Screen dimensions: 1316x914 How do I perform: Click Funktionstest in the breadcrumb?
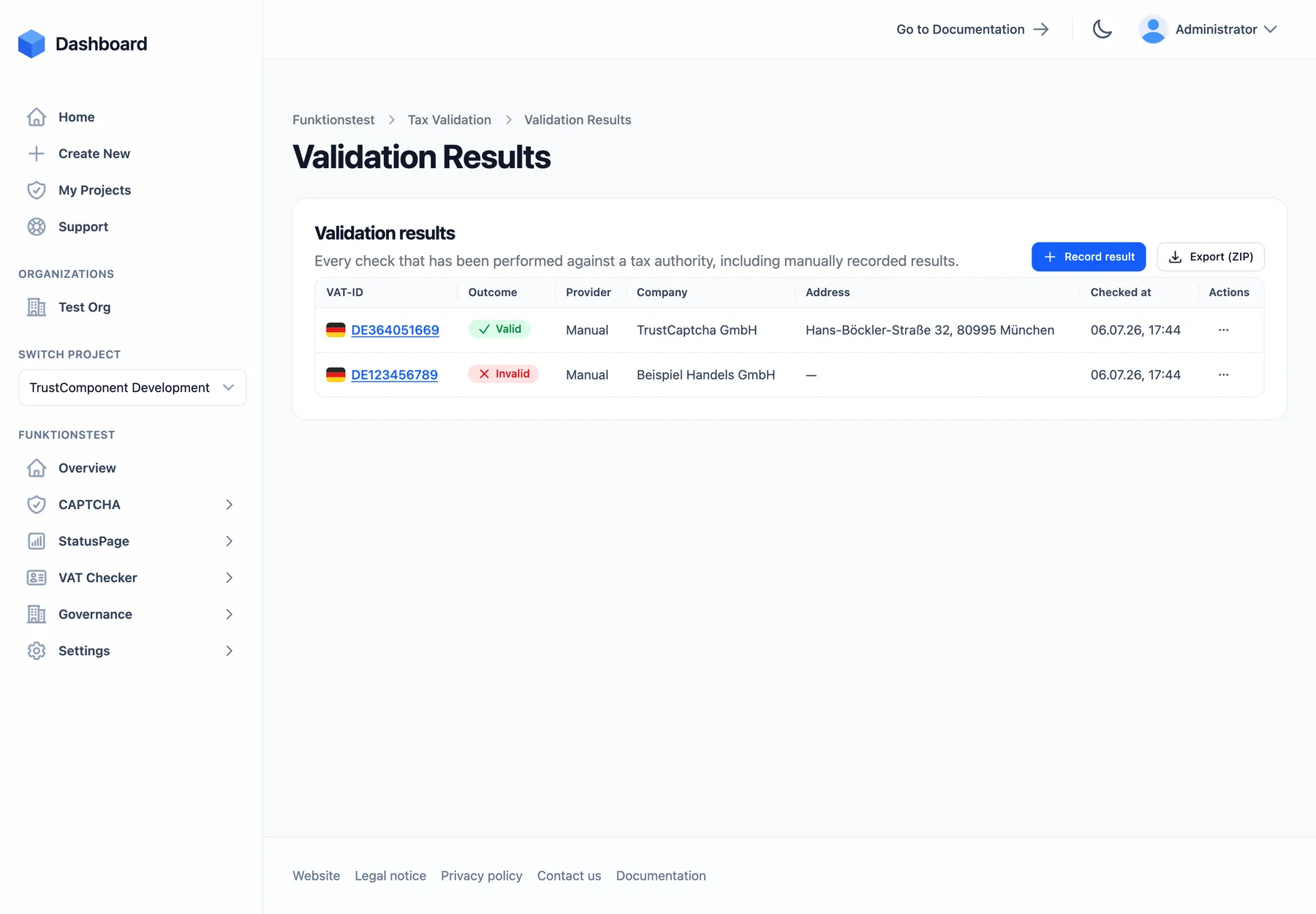click(x=333, y=120)
